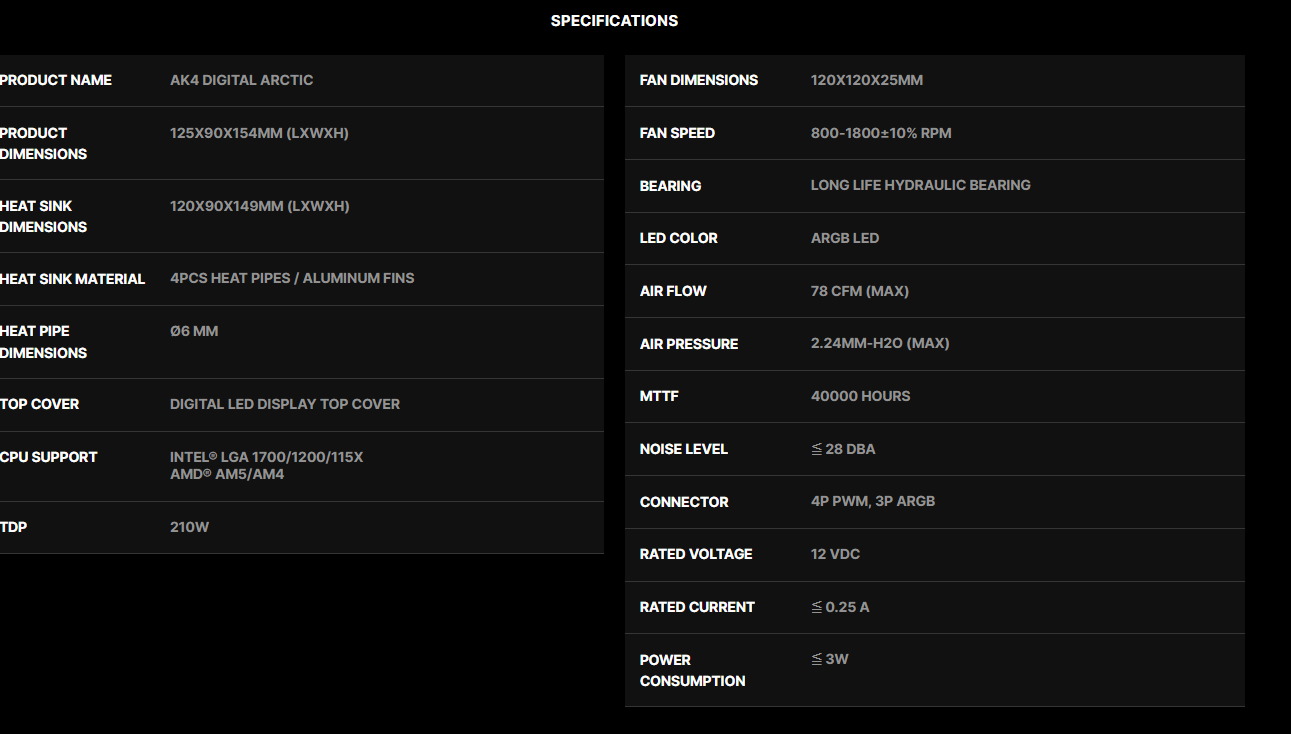This screenshot has width=1291, height=734.
Task: Click the NOISE LEVEL label
Action: click(684, 449)
